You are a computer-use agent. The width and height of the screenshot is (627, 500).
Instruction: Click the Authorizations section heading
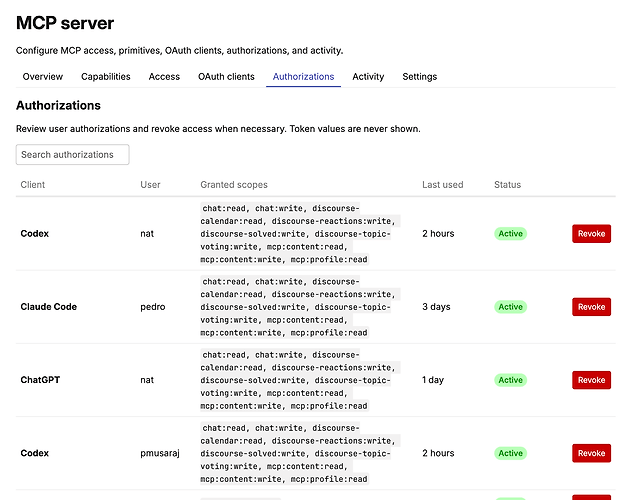[58, 105]
